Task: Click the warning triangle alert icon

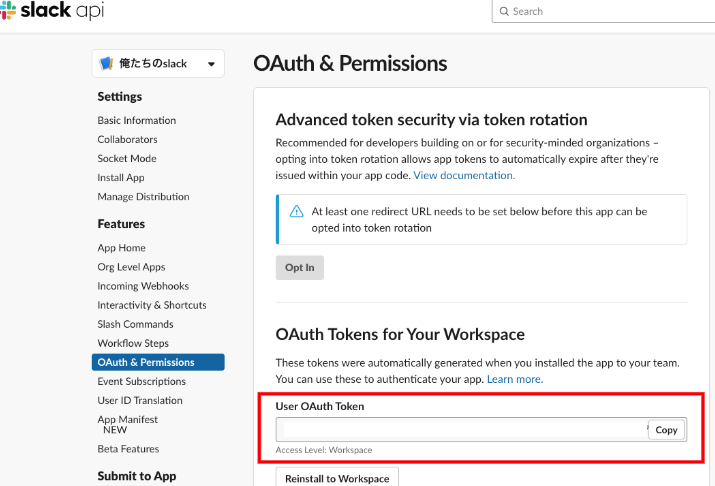Action: tap(296, 211)
